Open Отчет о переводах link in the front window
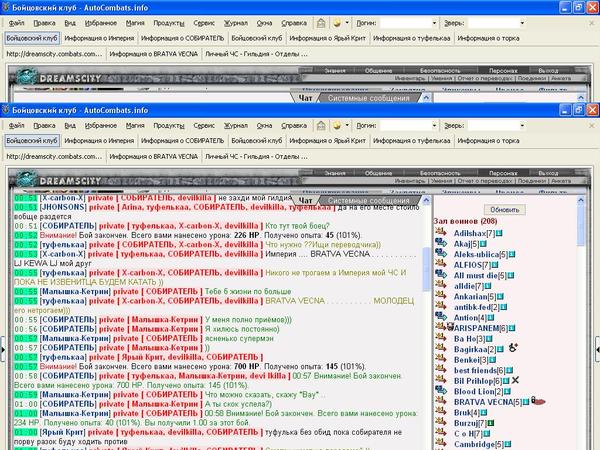This screenshot has width=600, height=450. coord(485,181)
